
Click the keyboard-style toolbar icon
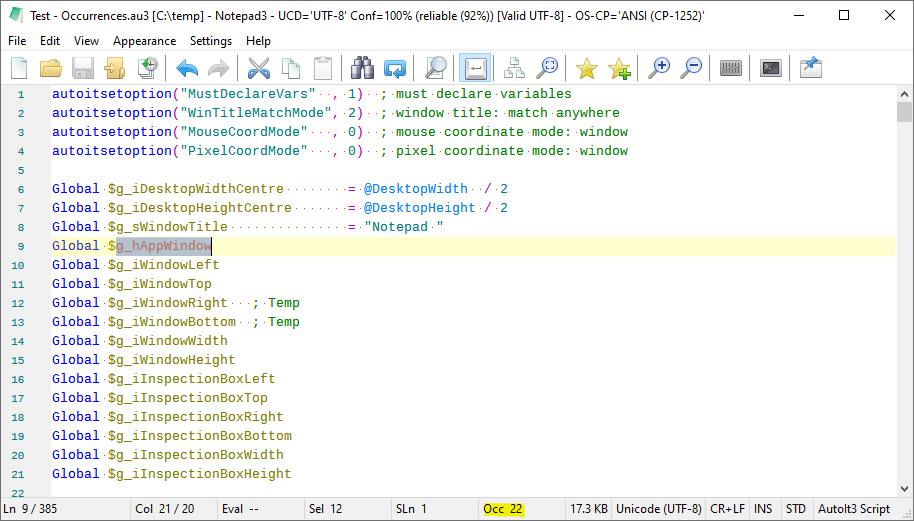730,68
